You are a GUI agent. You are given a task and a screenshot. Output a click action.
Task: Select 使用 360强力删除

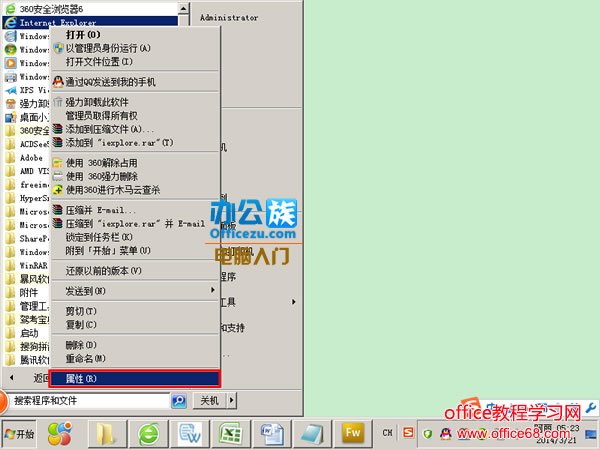point(135,176)
